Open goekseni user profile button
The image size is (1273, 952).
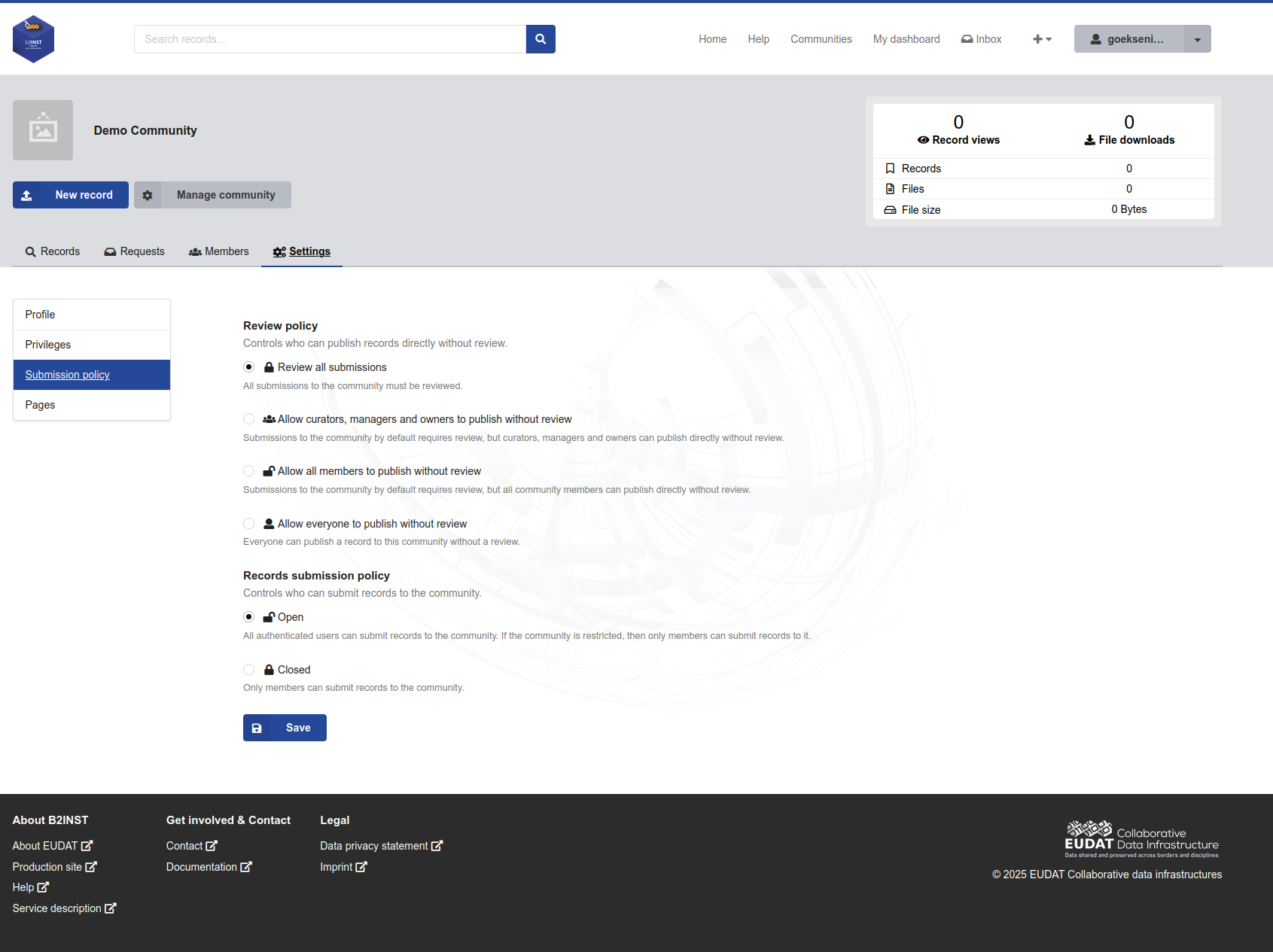[1128, 39]
